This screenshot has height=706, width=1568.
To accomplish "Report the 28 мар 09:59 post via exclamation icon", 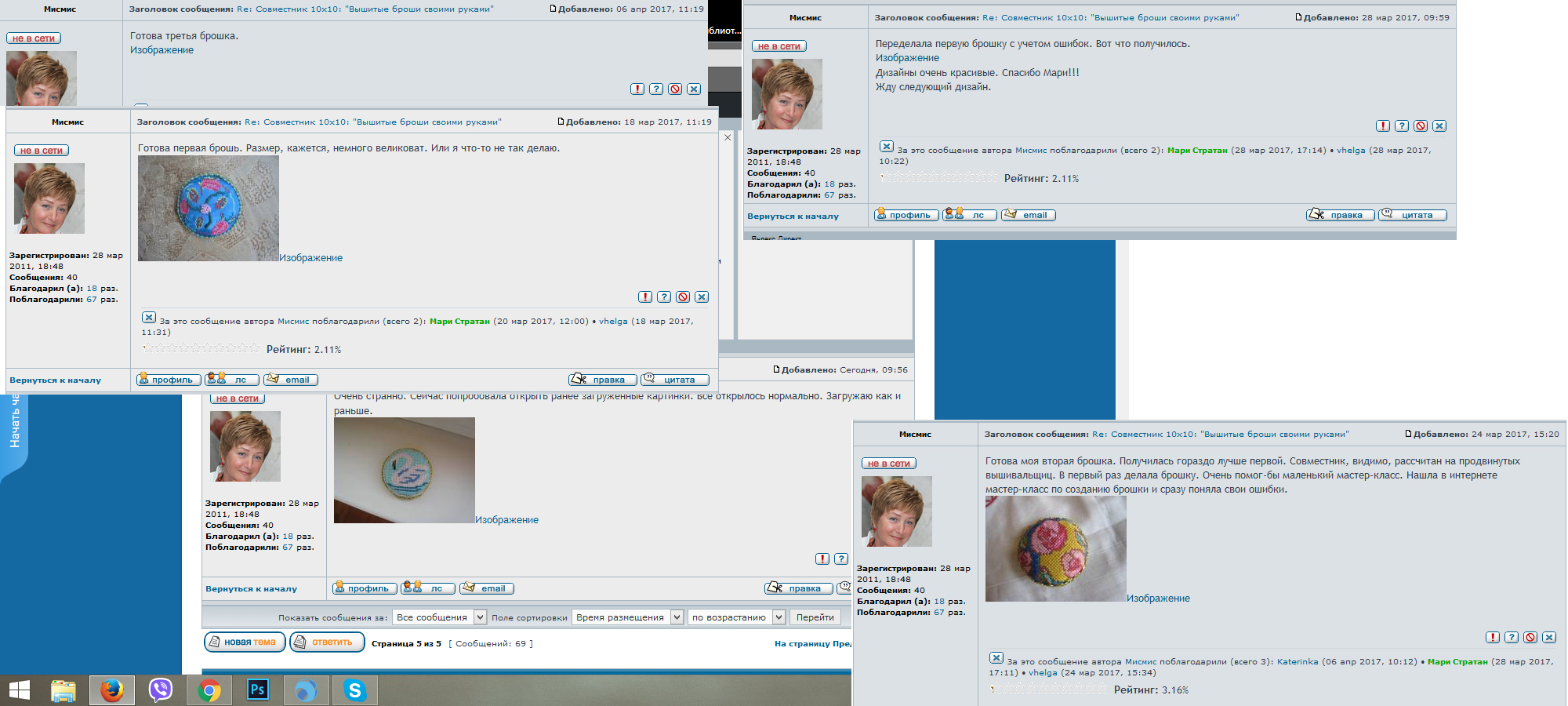I will tap(1383, 126).
